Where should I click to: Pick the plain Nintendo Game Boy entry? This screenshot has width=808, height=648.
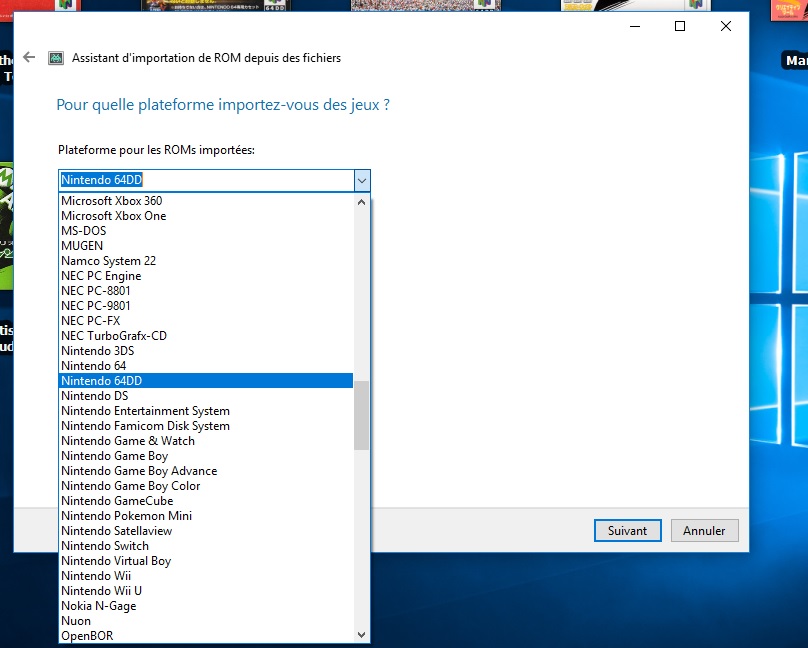(x=206, y=455)
